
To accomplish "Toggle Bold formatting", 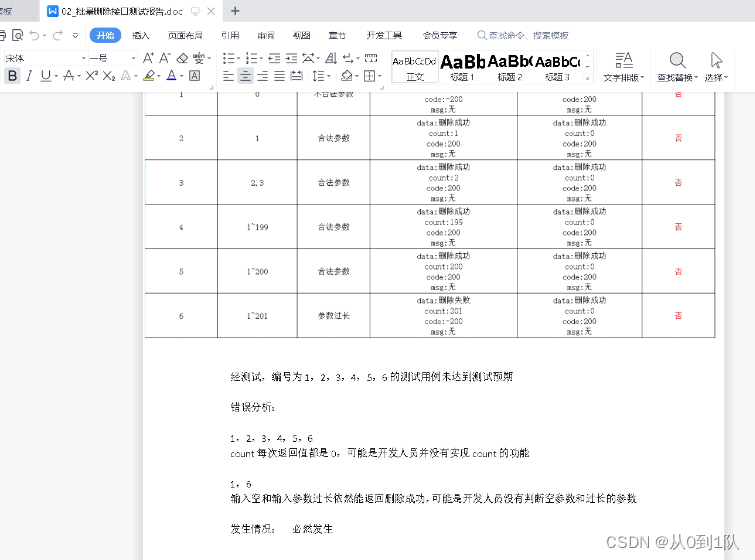I will click(x=13, y=76).
